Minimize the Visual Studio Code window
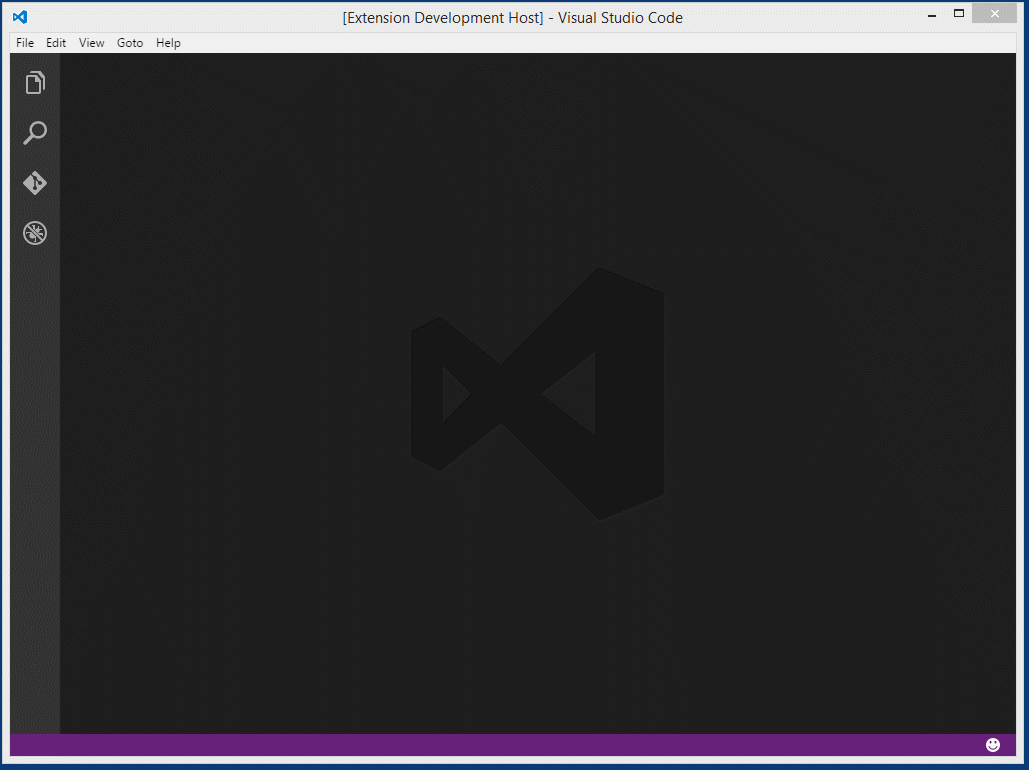 [x=932, y=14]
